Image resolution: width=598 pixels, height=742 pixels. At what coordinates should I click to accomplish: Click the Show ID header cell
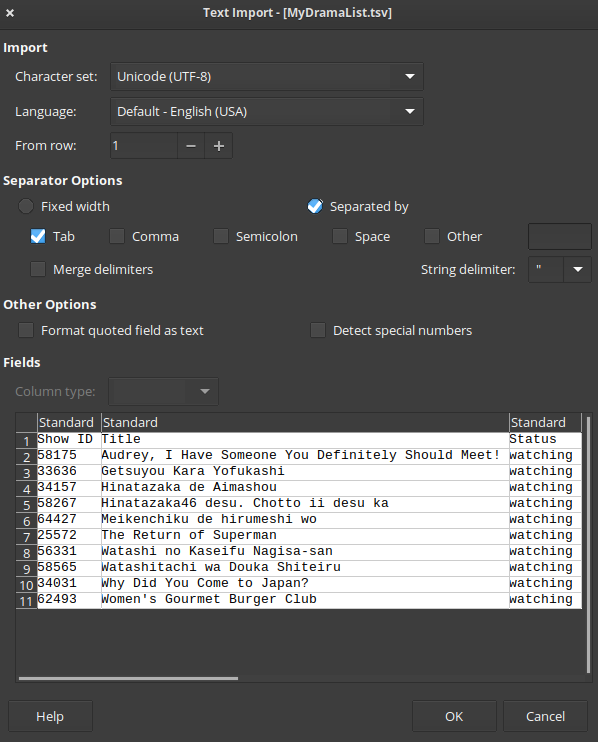(x=69, y=439)
